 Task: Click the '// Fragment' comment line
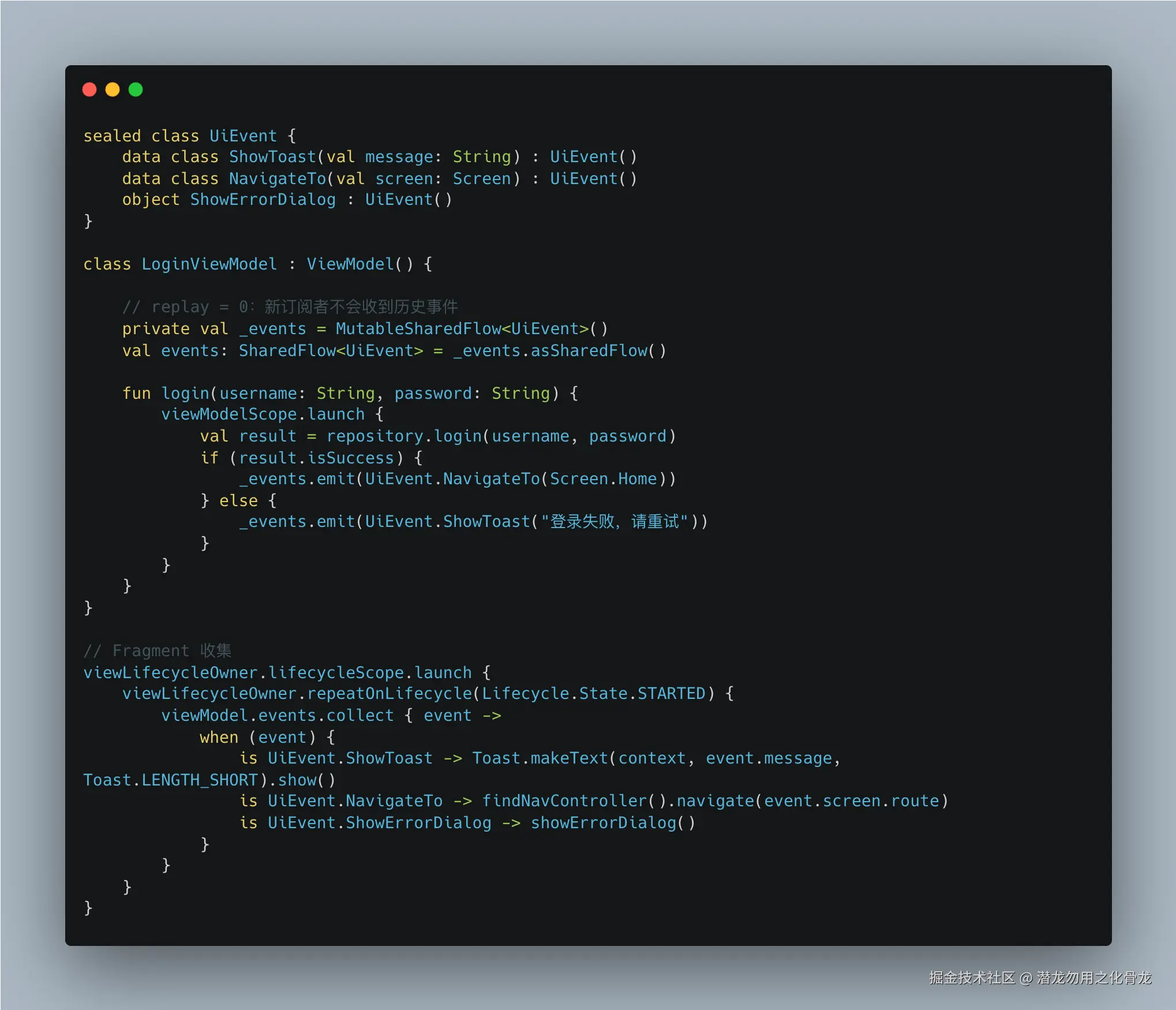click(x=157, y=650)
